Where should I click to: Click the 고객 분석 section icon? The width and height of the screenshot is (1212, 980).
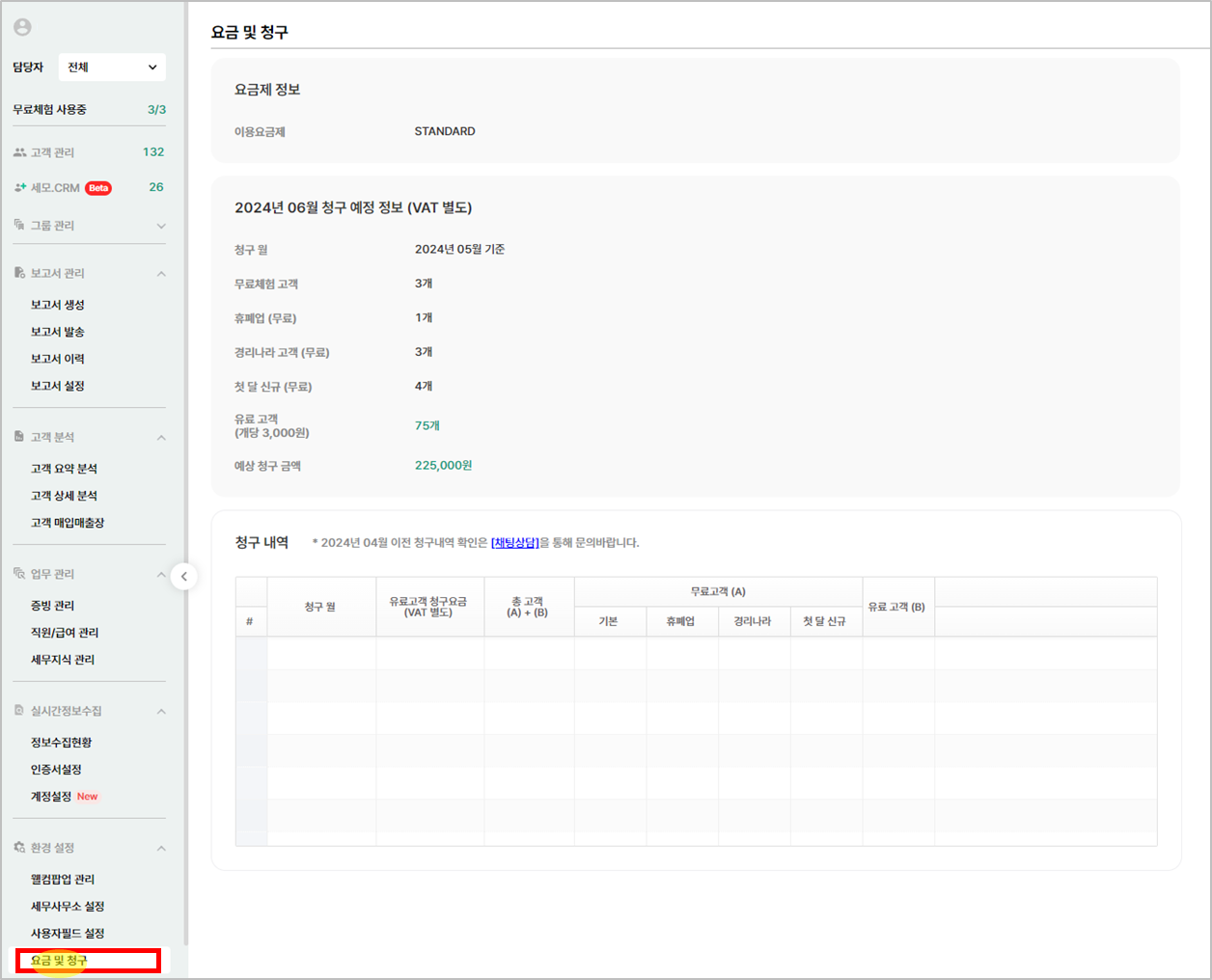(x=19, y=437)
